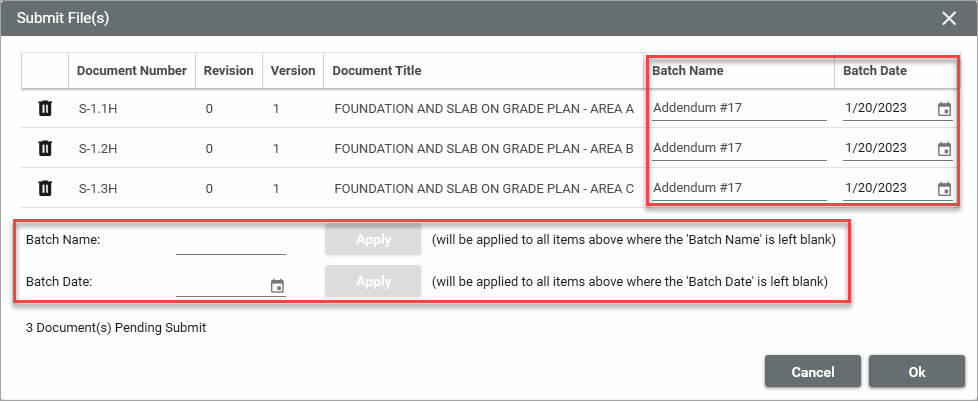Open calendar picker for S-1.2H batch date
Image resolution: width=978 pixels, height=401 pixels.
(x=944, y=149)
